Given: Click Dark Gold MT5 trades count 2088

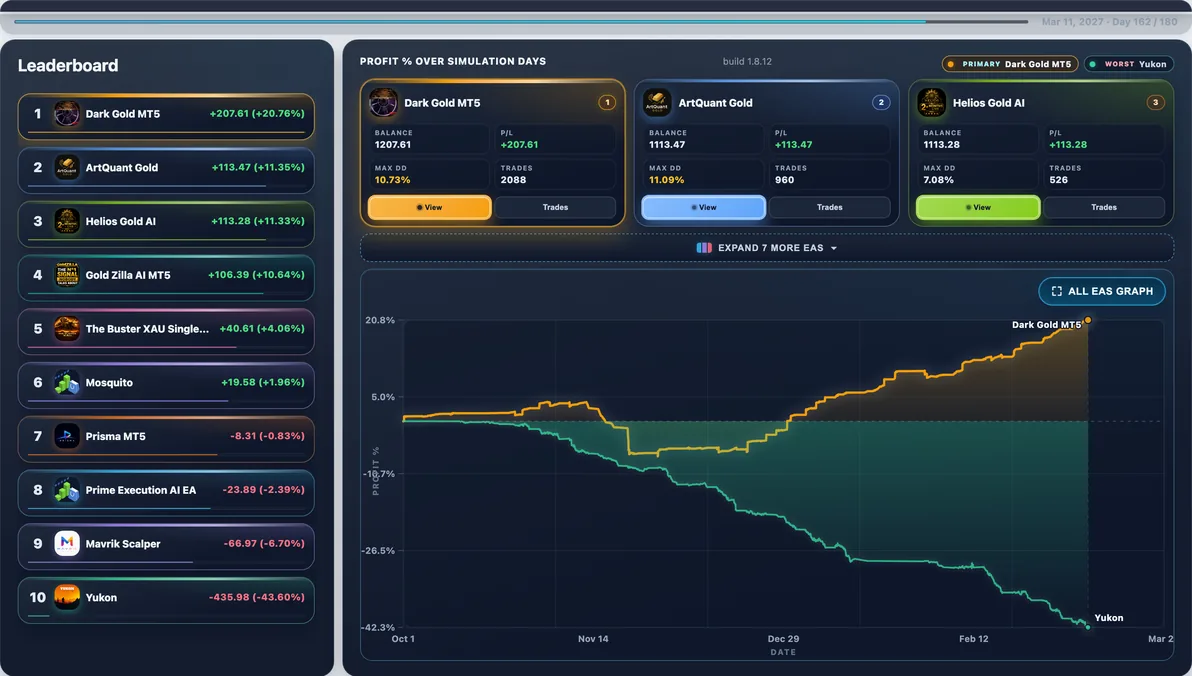Looking at the screenshot, I should pos(513,180).
